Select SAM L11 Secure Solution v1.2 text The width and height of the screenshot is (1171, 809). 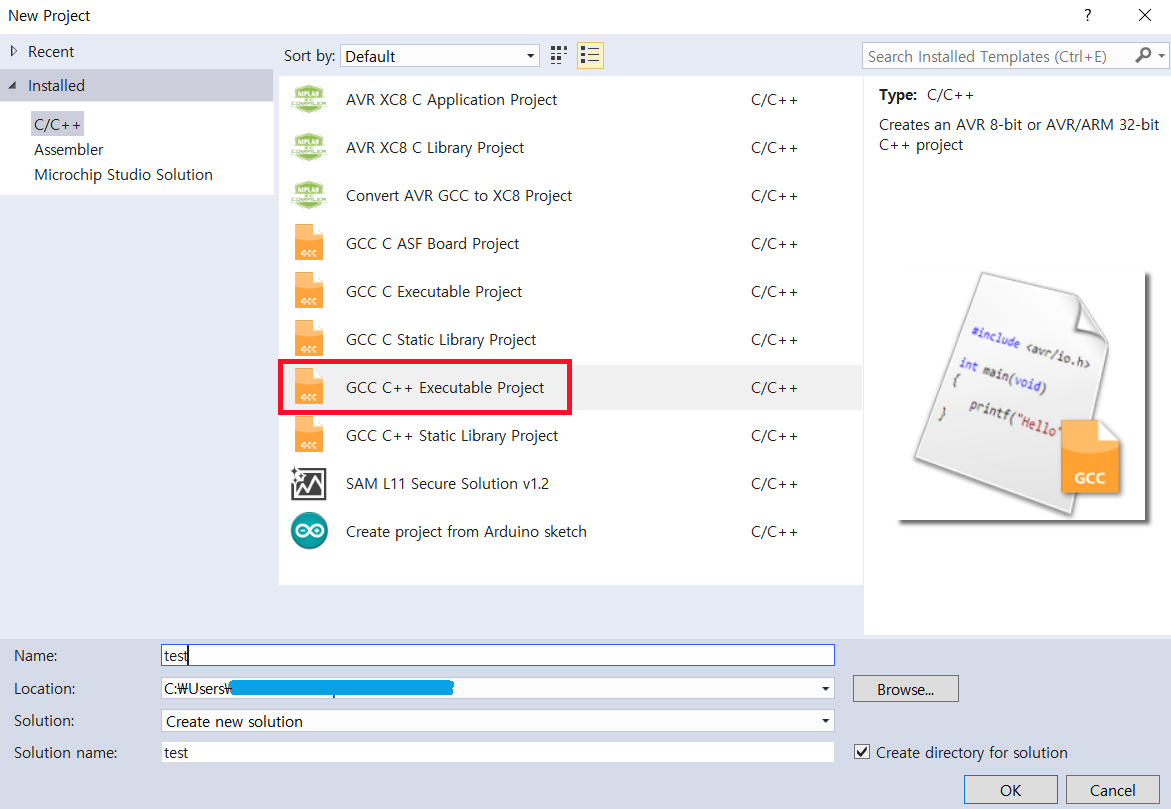pos(447,483)
